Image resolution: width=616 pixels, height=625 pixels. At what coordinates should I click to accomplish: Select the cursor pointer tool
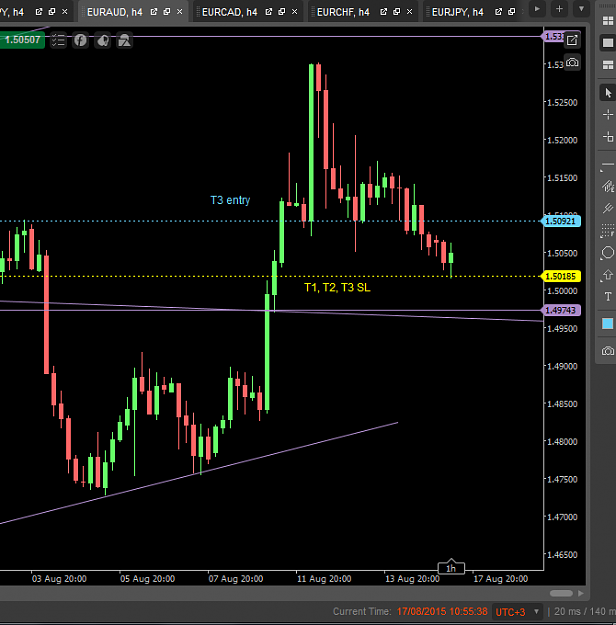608,93
